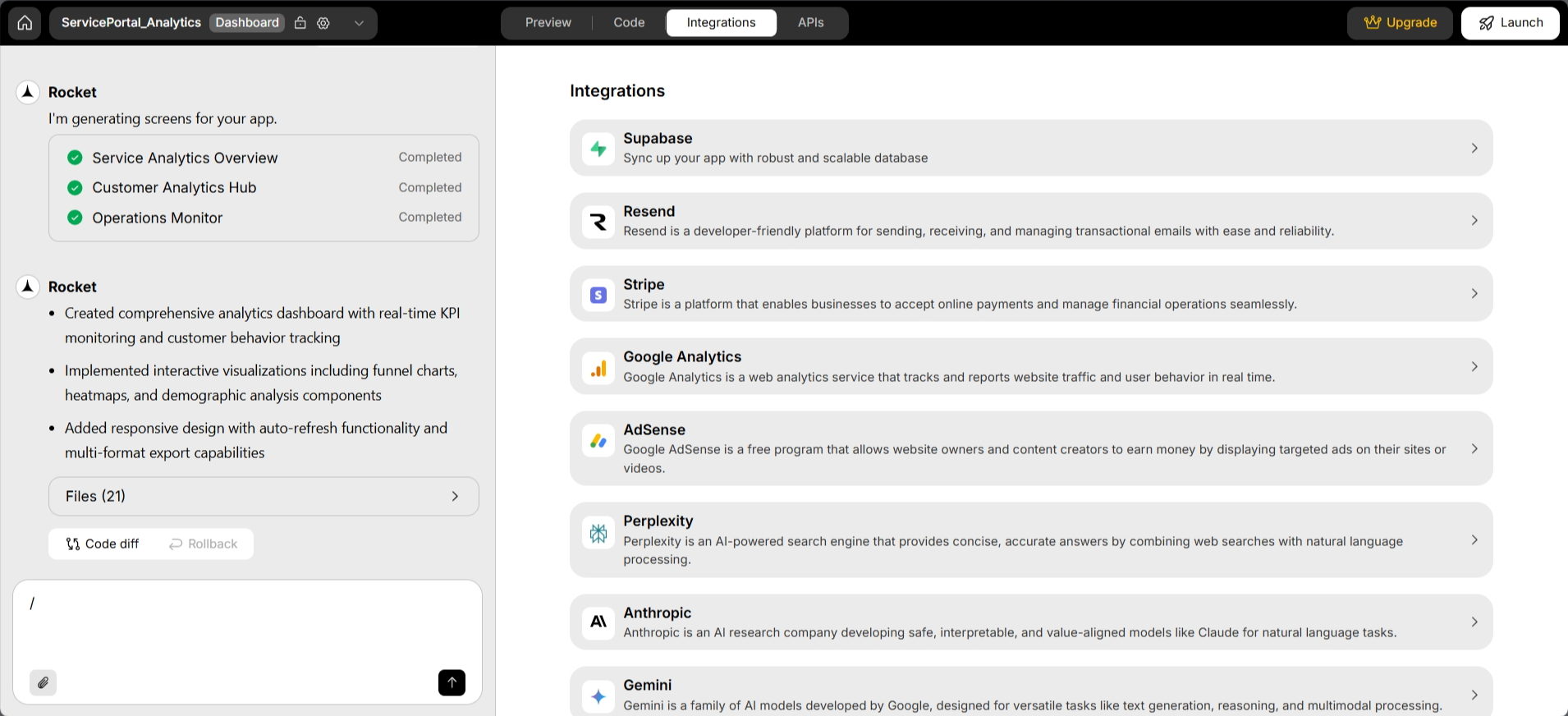Click the Resend description text

(x=979, y=232)
